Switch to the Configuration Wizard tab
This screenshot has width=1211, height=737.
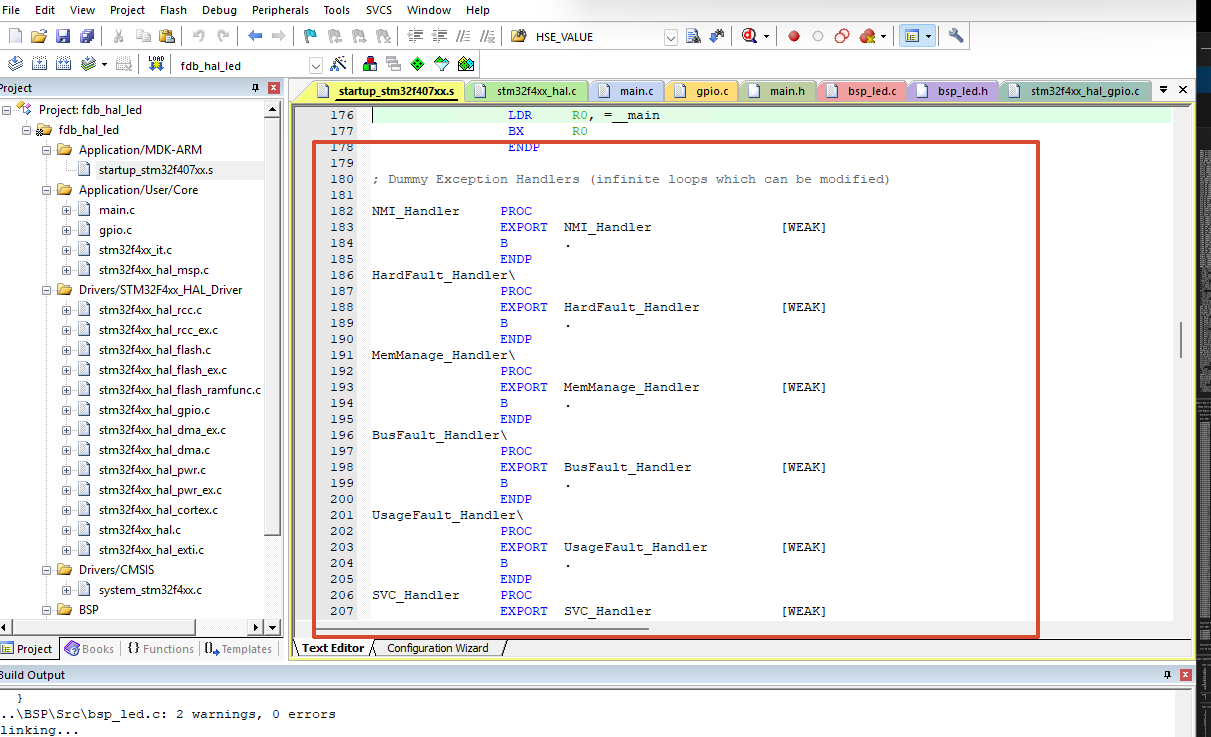tap(438, 648)
